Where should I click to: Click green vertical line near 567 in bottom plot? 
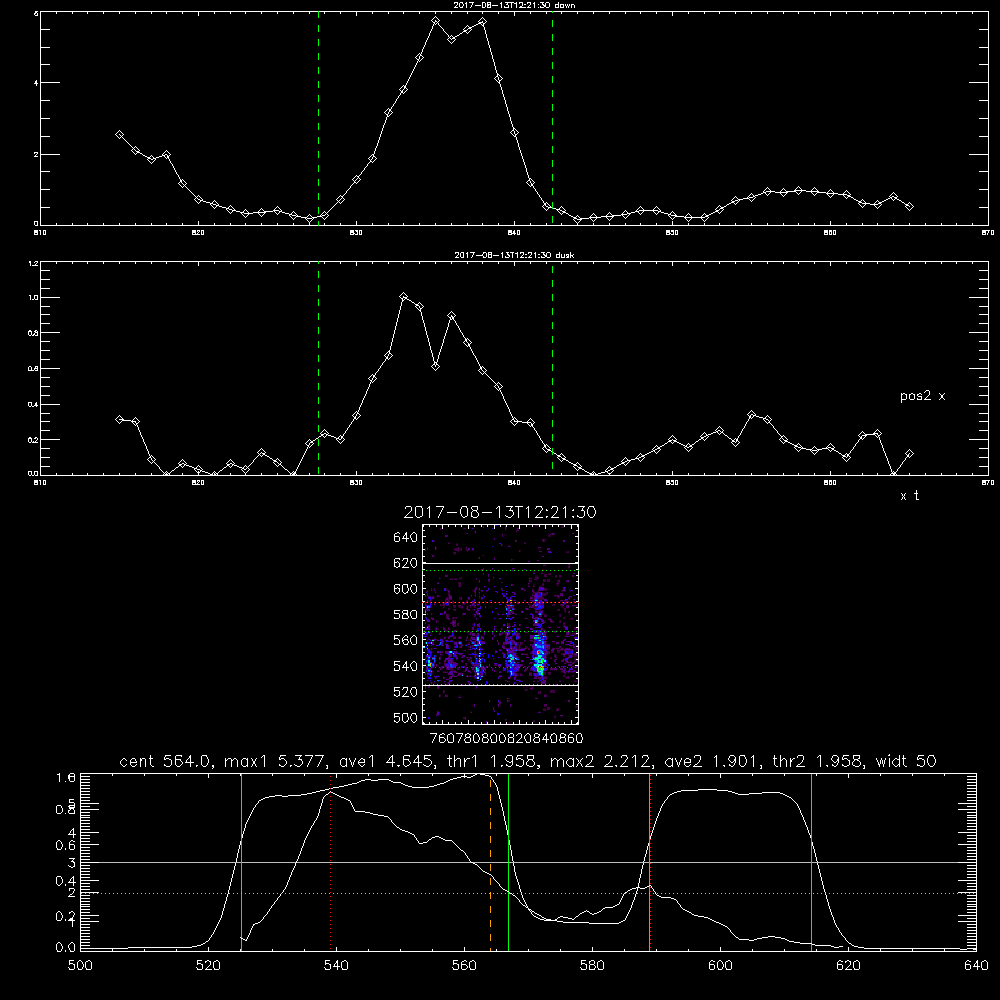coord(508,862)
